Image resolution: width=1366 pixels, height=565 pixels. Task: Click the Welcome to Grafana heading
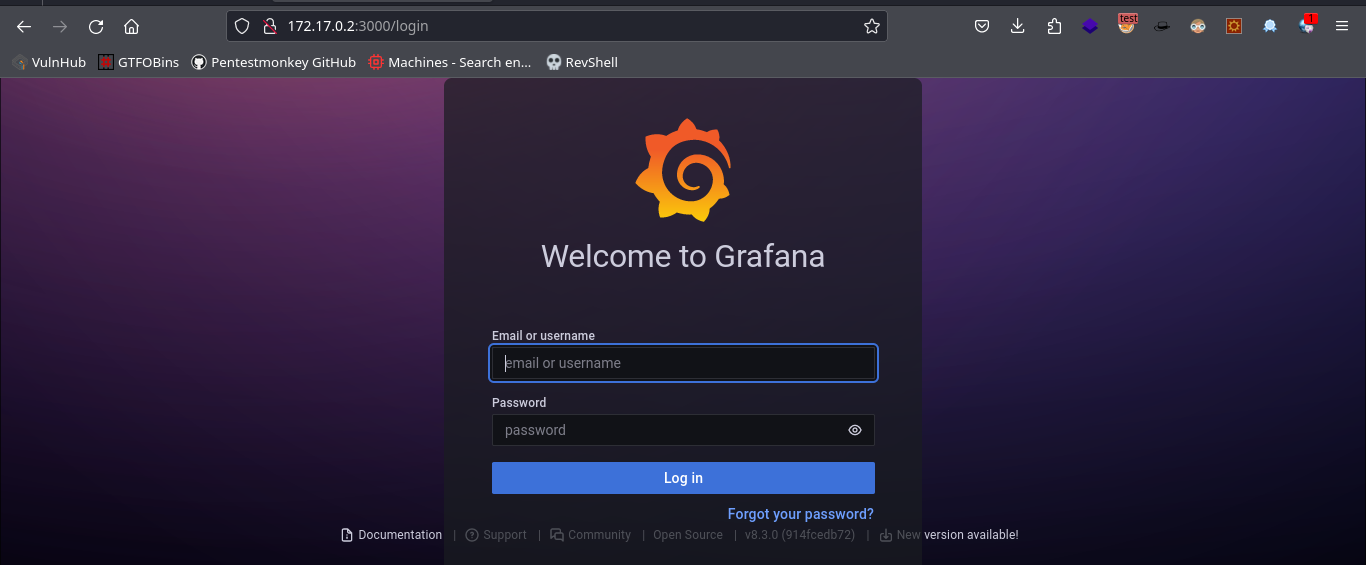click(683, 256)
